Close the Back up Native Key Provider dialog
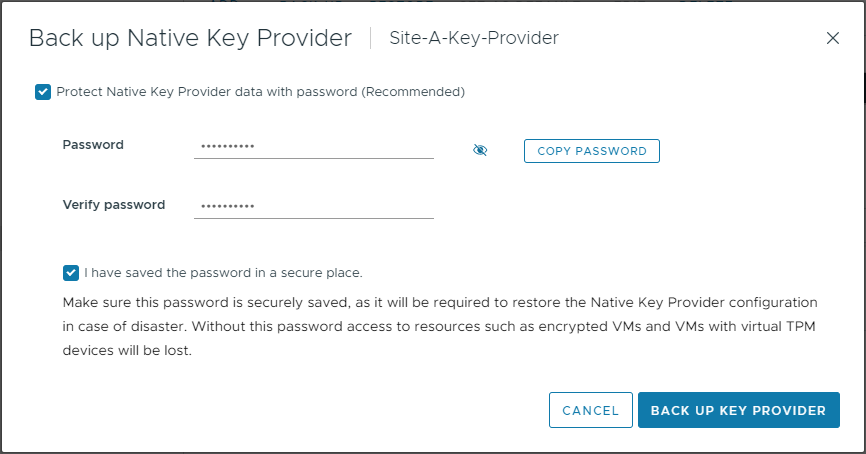This screenshot has height=454, width=866. (832, 38)
